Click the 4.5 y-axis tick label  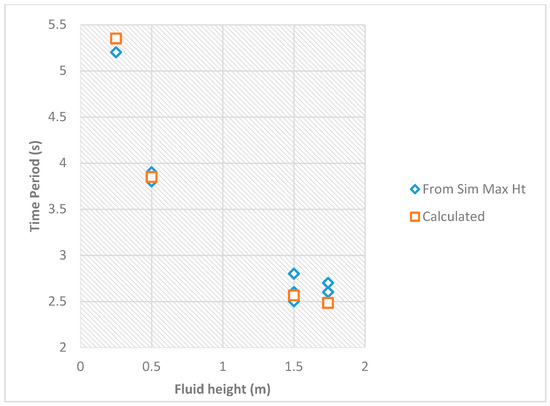point(58,117)
